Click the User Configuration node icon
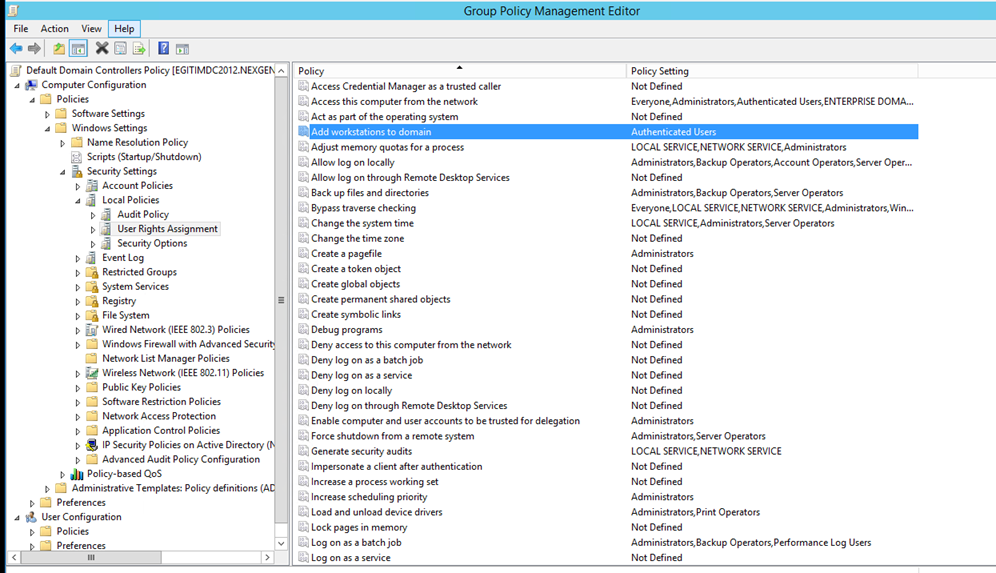Image resolution: width=996 pixels, height=573 pixels. (31, 517)
